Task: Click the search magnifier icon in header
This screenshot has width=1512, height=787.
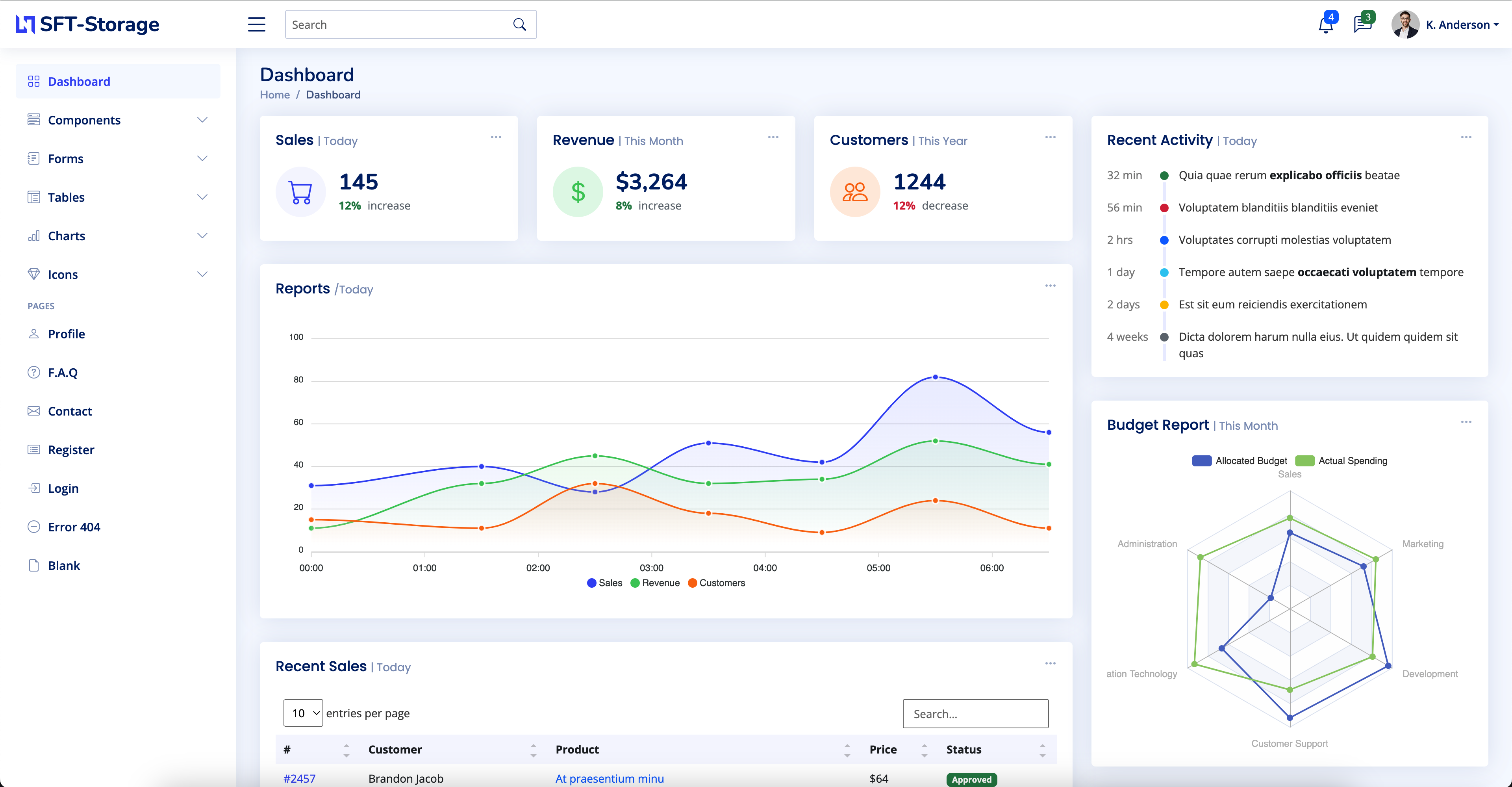Action: tap(519, 25)
